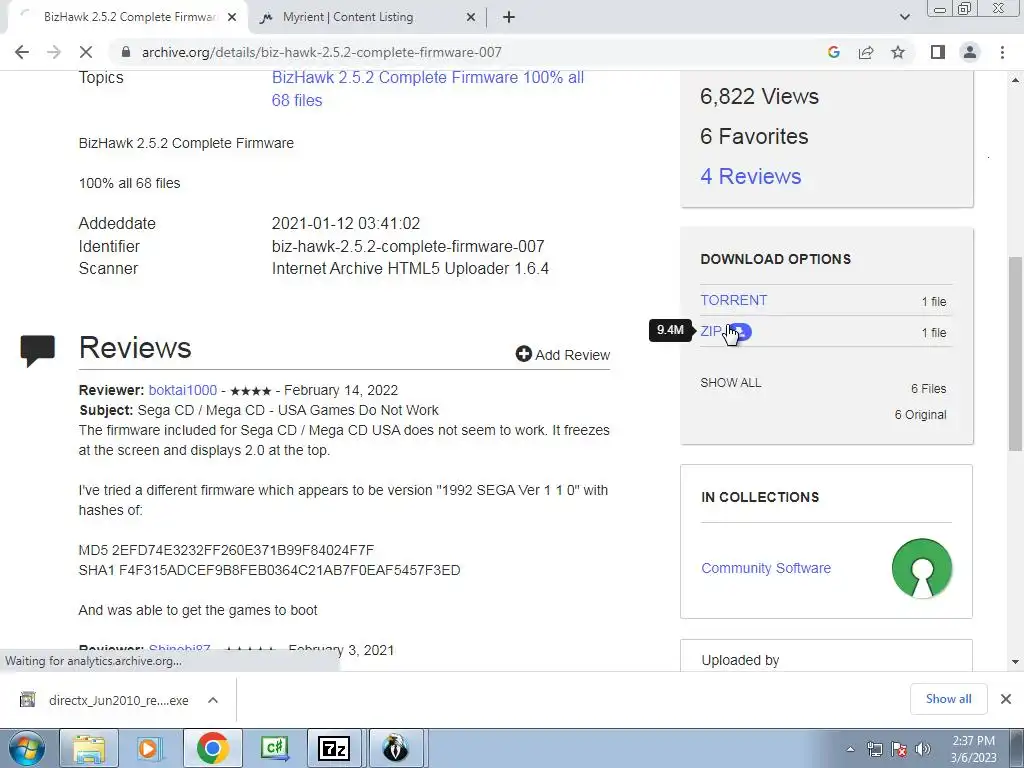Viewport: 1024px width, 768px height.
Task: Click the scrollbar up arrow
Action: pyautogui.click(x=1015, y=80)
